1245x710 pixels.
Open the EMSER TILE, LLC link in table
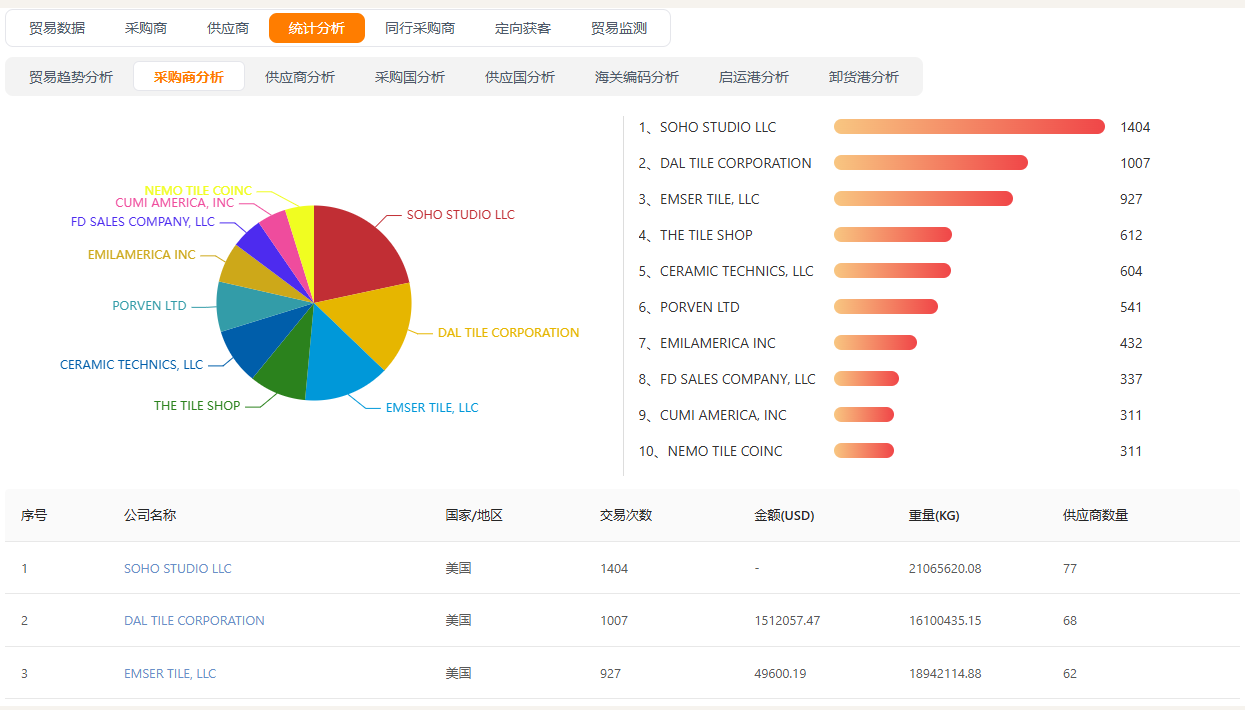pos(170,673)
